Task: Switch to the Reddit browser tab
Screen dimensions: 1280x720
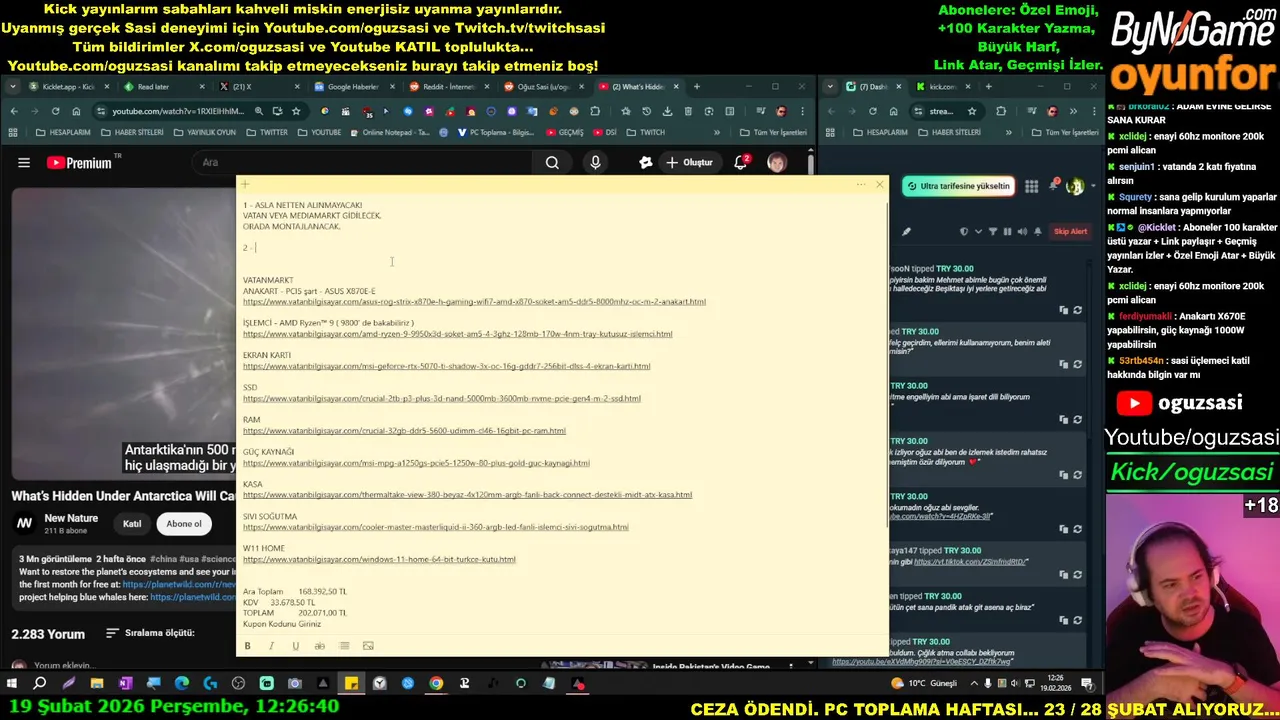Action: [x=447, y=87]
